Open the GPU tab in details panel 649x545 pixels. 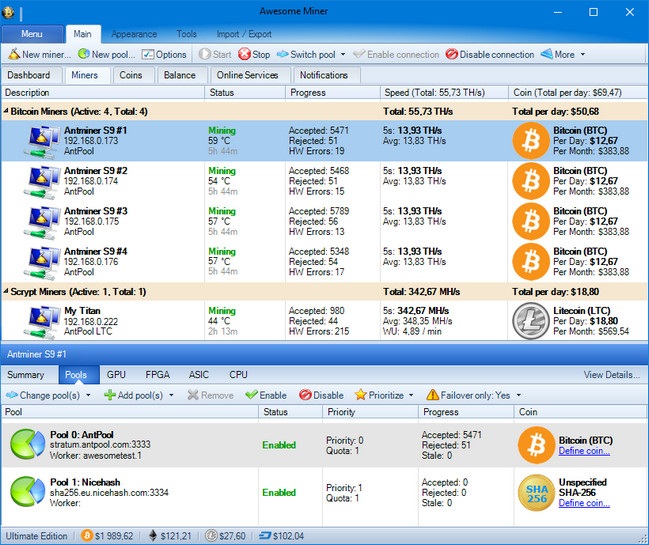[116, 375]
